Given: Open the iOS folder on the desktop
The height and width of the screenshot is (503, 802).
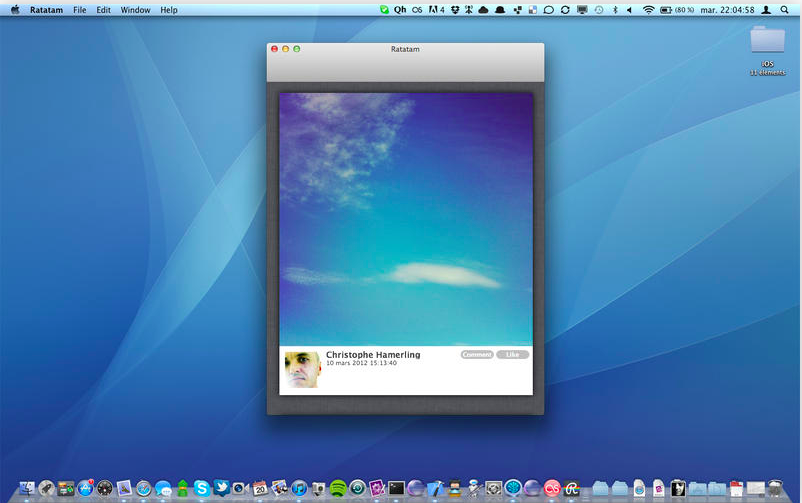Looking at the screenshot, I should pyautogui.click(x=767, y=50).
